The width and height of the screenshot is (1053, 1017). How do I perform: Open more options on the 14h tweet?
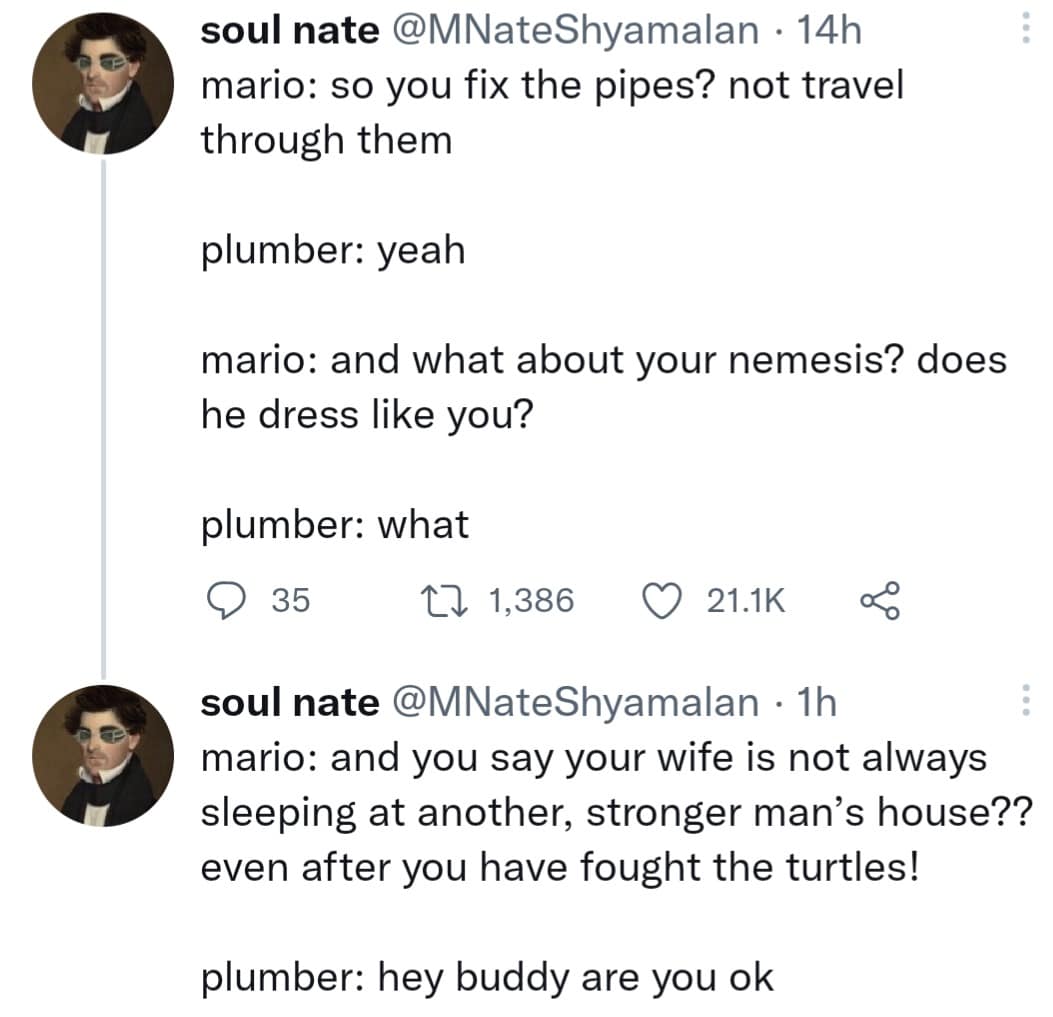pos(1024,31)
